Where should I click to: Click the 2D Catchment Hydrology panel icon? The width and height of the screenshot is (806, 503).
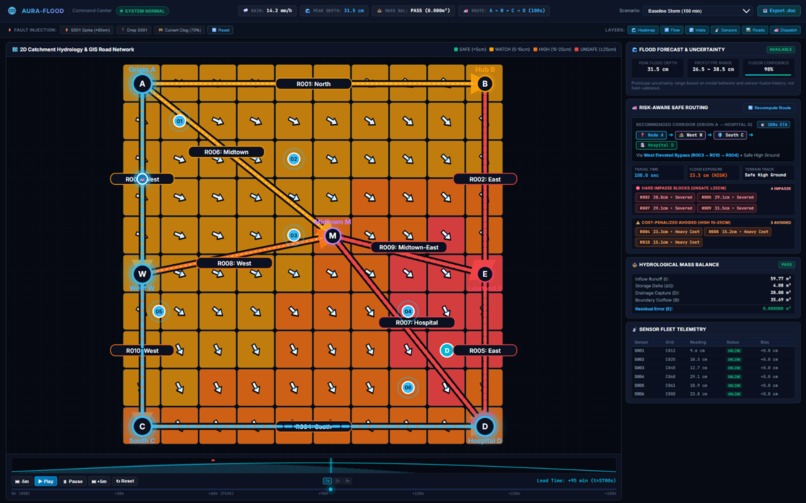[14, 50]
